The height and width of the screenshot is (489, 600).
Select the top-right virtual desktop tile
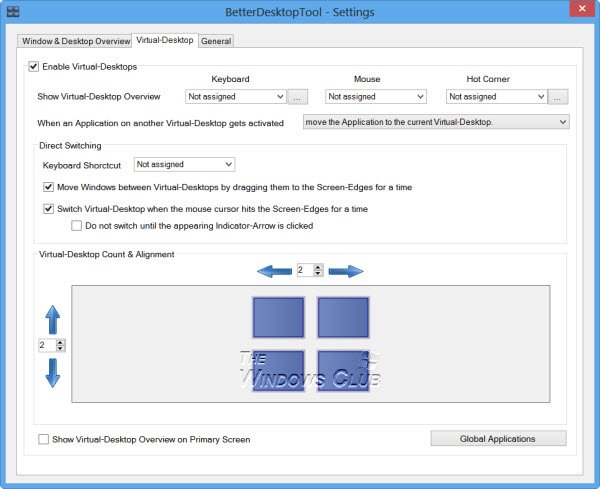click(343, 318)
